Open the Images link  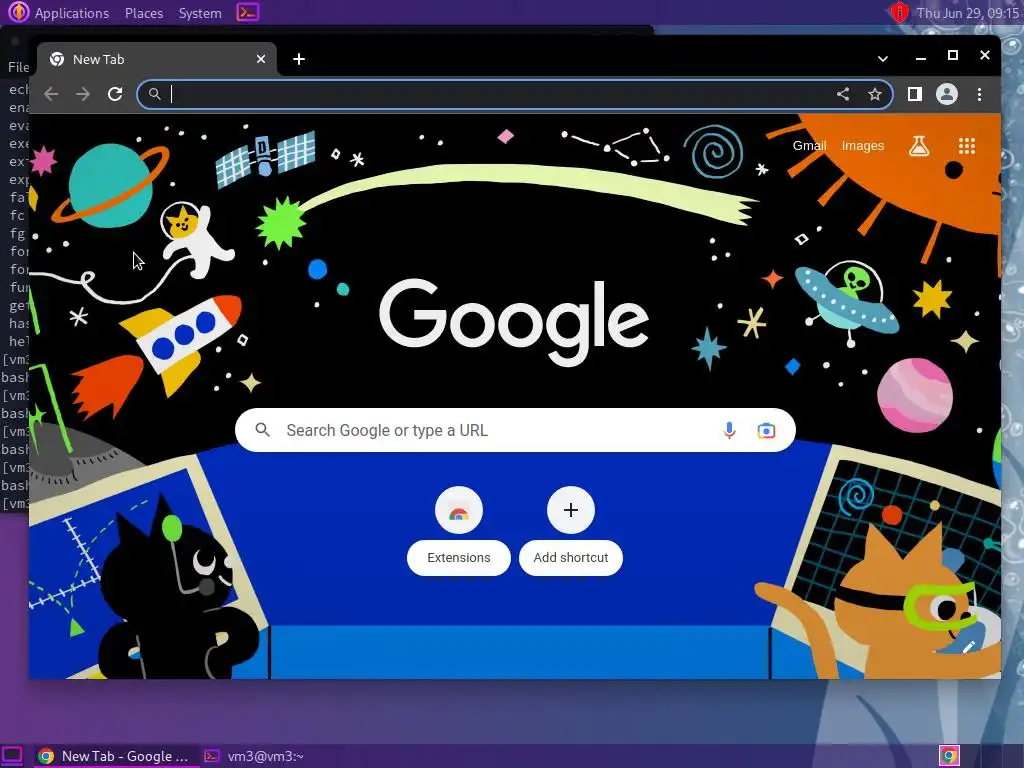(863, 146)
